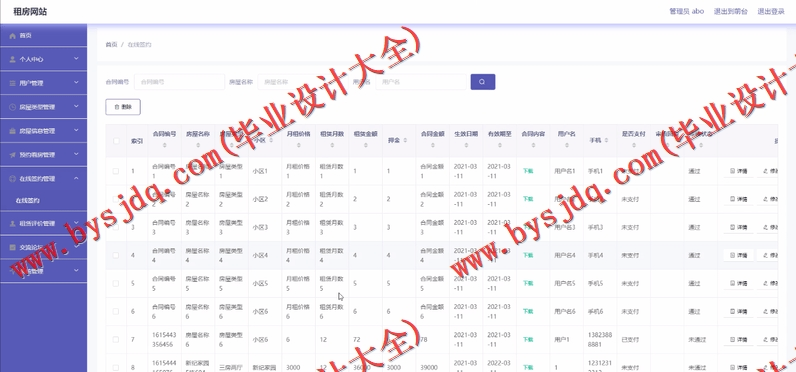Screen dimensions: 796x372
Task: Check the row 8 checkbox
Action: click(116, 367)
